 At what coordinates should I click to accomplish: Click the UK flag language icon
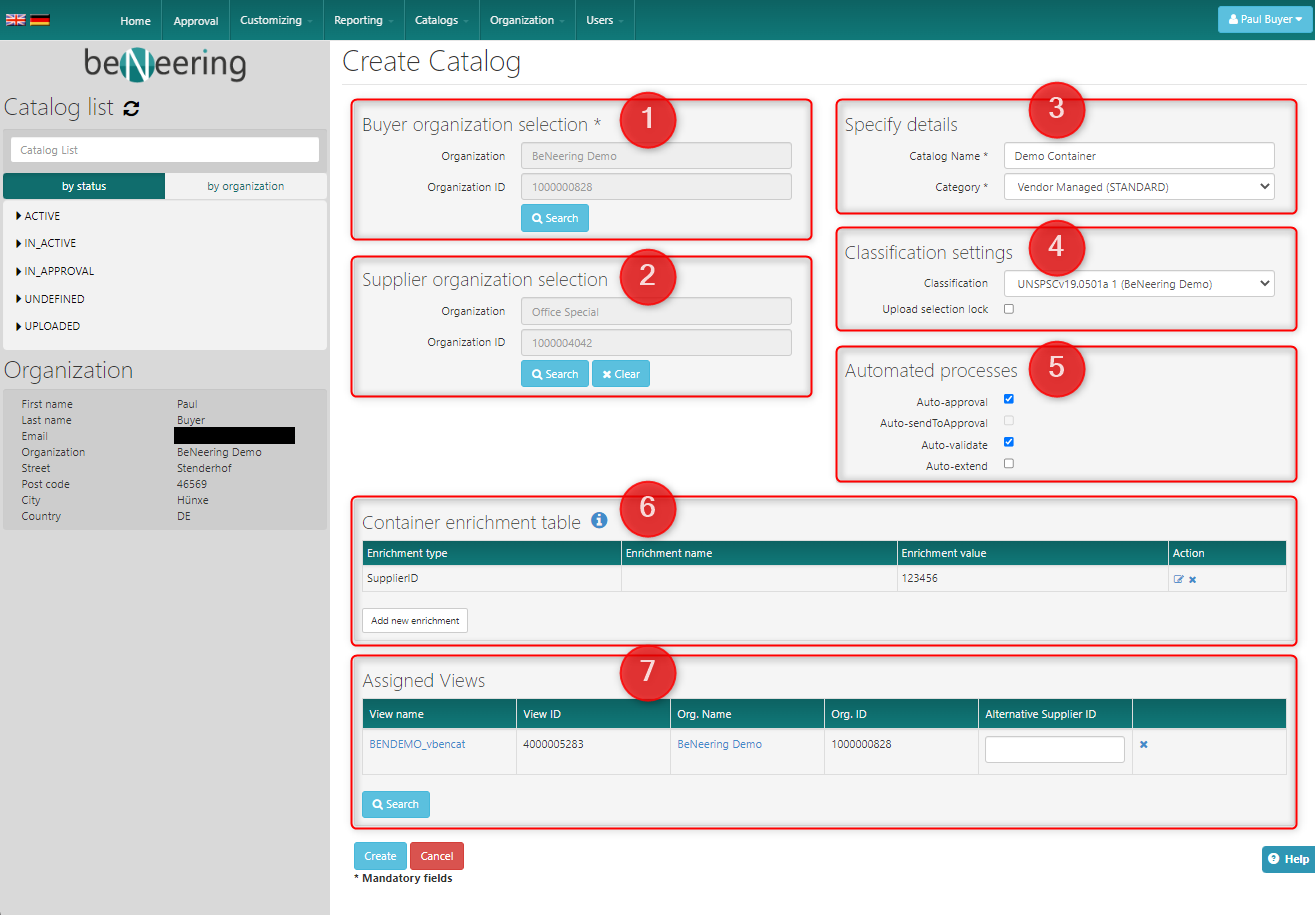[x=16, y=20]
